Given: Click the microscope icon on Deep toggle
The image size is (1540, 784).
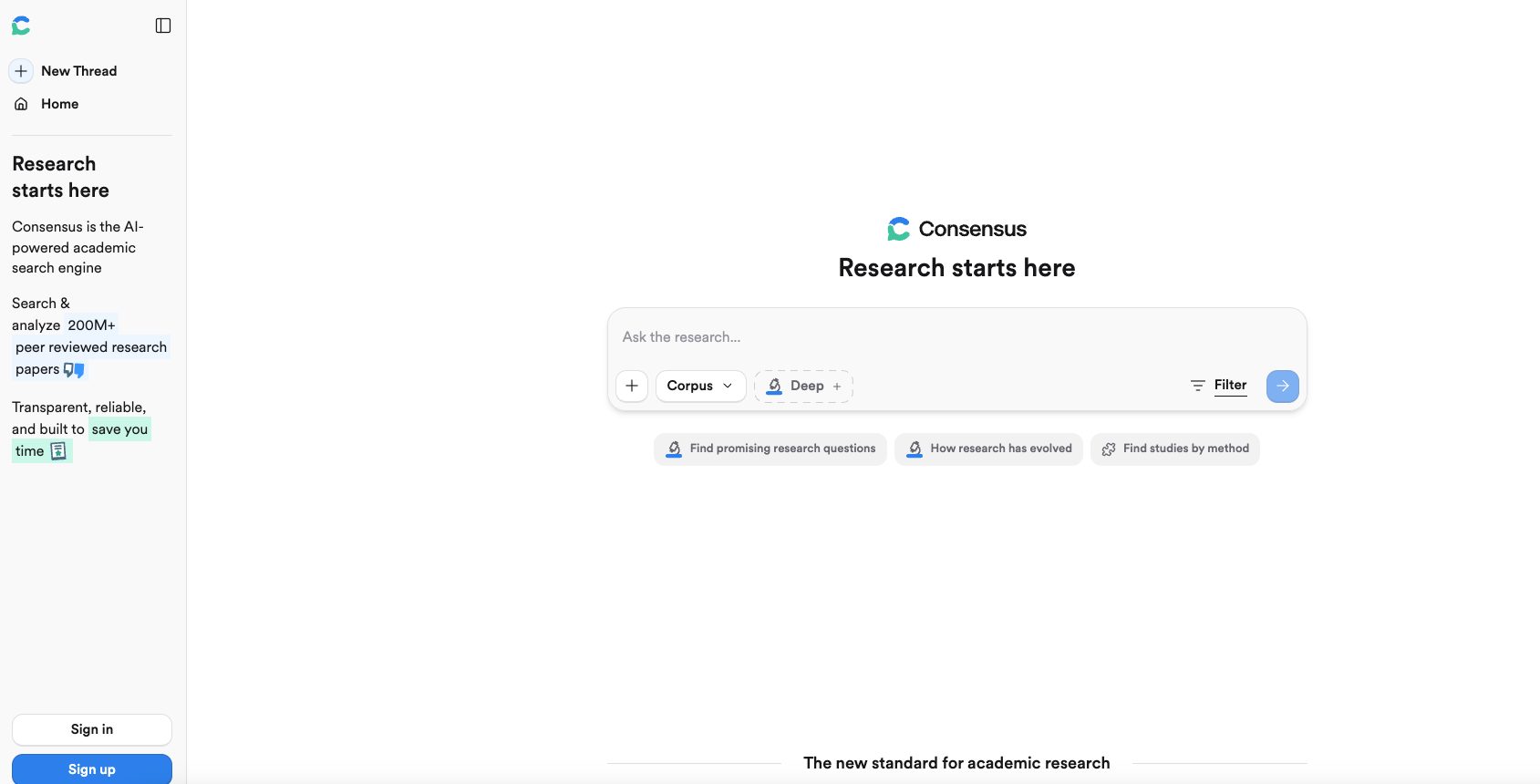Looking at the screenshot, I should point(774,386).
